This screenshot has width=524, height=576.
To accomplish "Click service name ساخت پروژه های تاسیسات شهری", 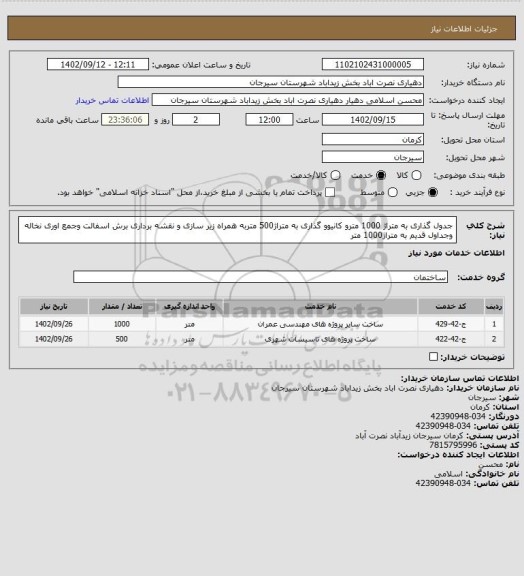I will tap(320, 339).
